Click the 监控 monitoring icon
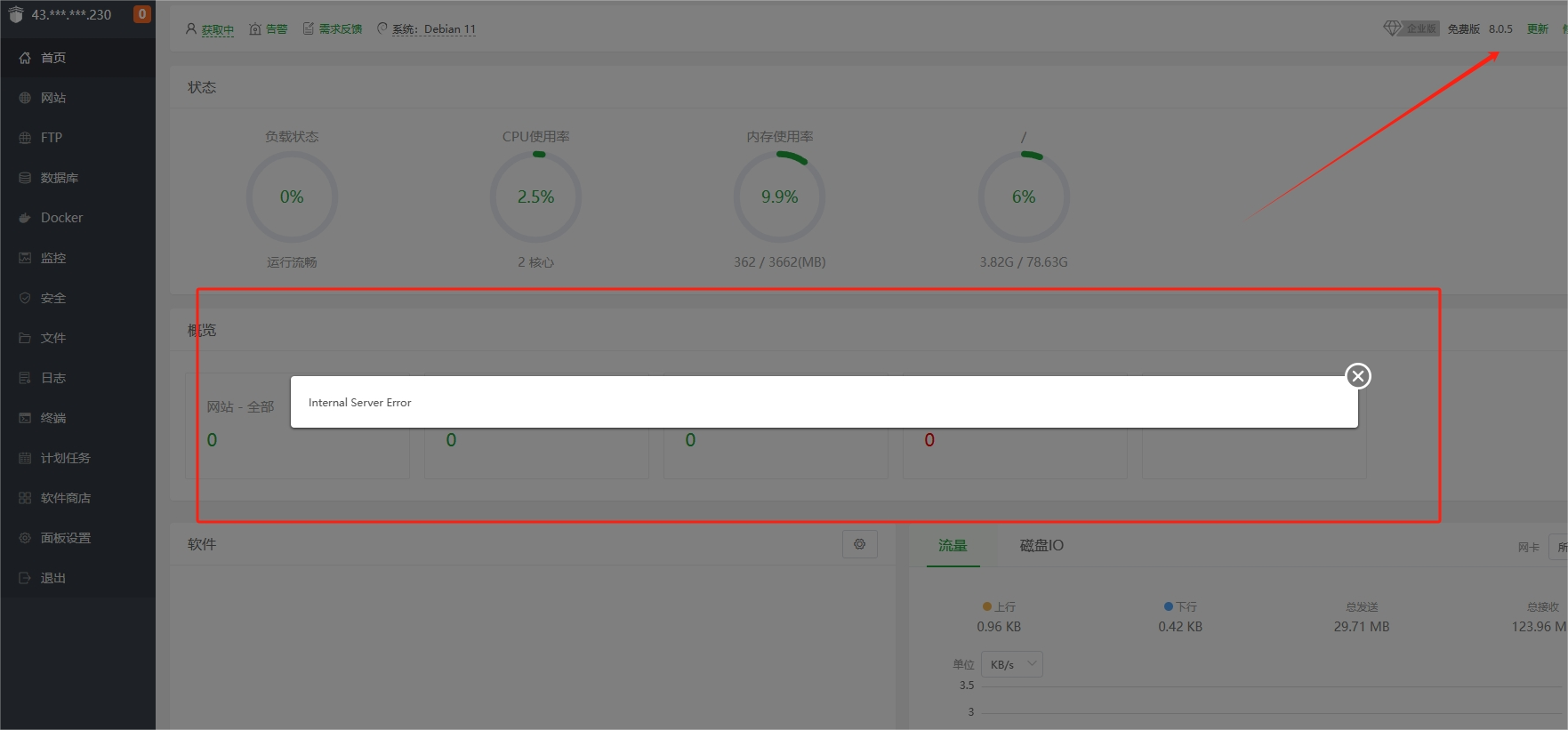 point(25,258)
